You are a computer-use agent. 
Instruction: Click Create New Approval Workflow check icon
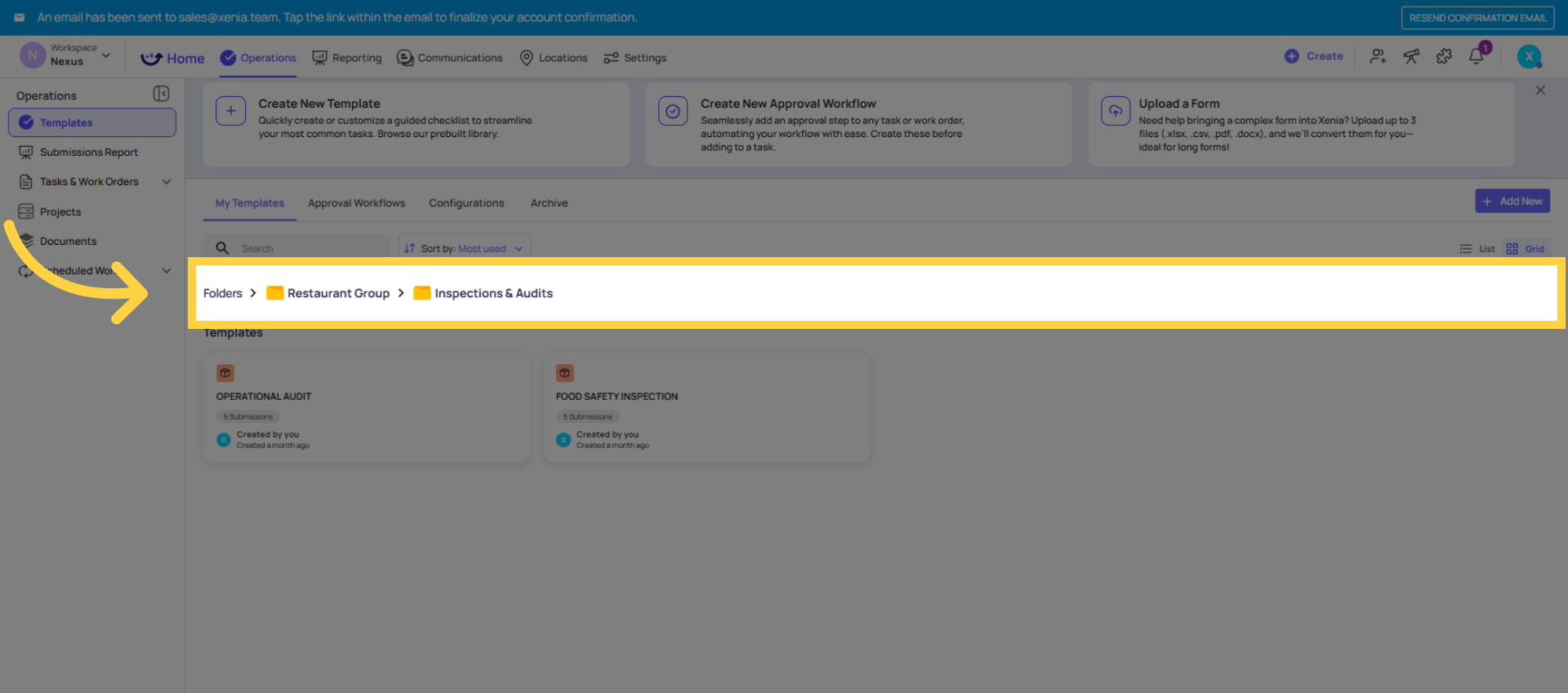point(673,111)
